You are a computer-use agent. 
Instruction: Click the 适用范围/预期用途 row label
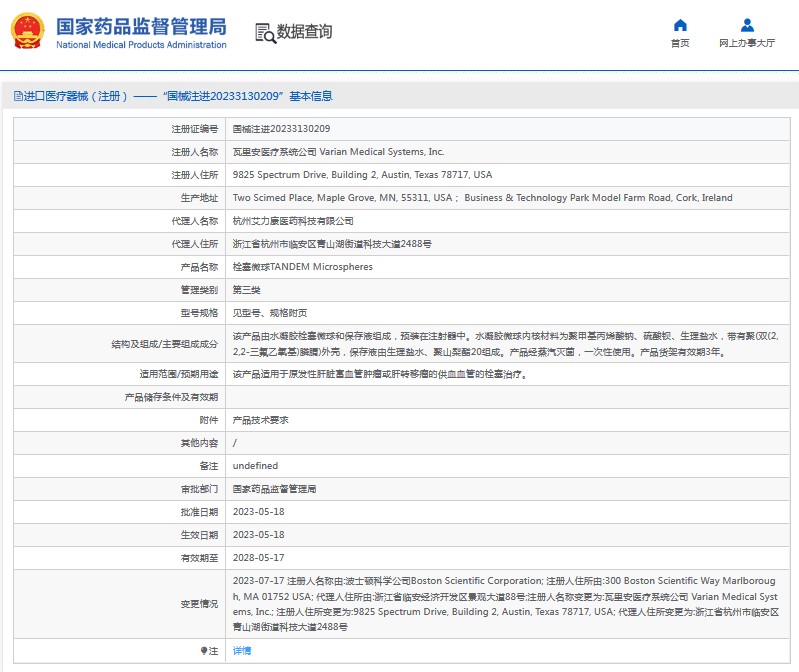tap(179, 374)
